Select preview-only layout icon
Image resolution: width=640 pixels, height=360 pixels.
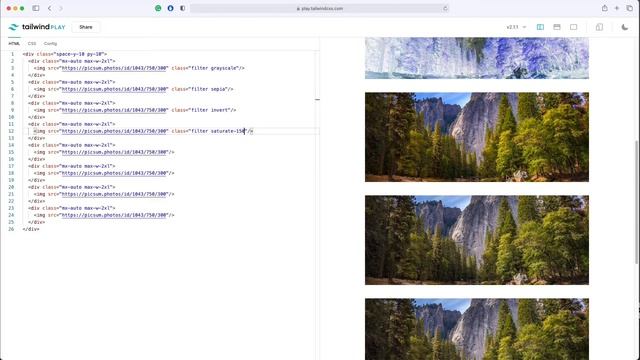573,27
